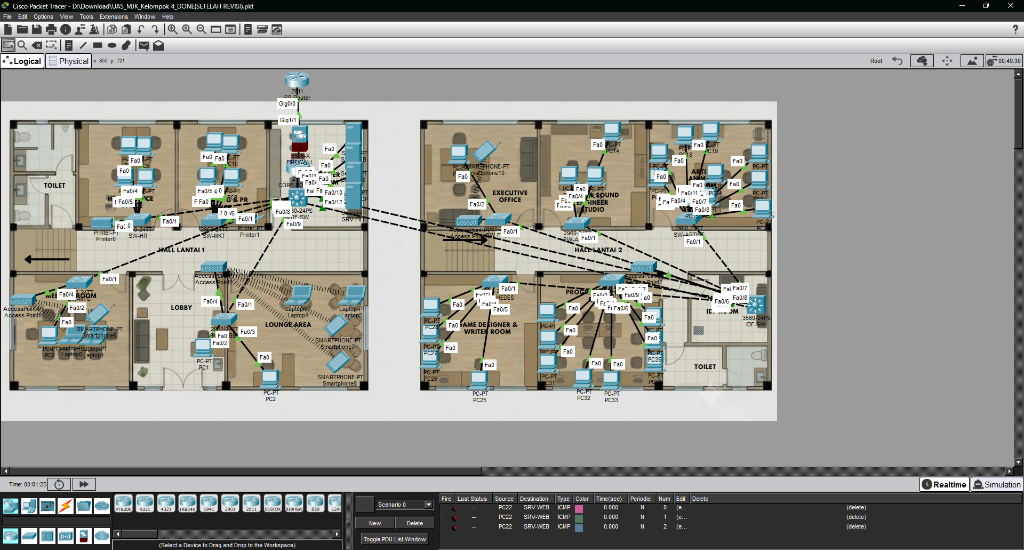This screenshot has height=550, width=1024.
Task: Click the green color swatch of PDU 1
Action: pyautogui.click(x=579, y=517)
